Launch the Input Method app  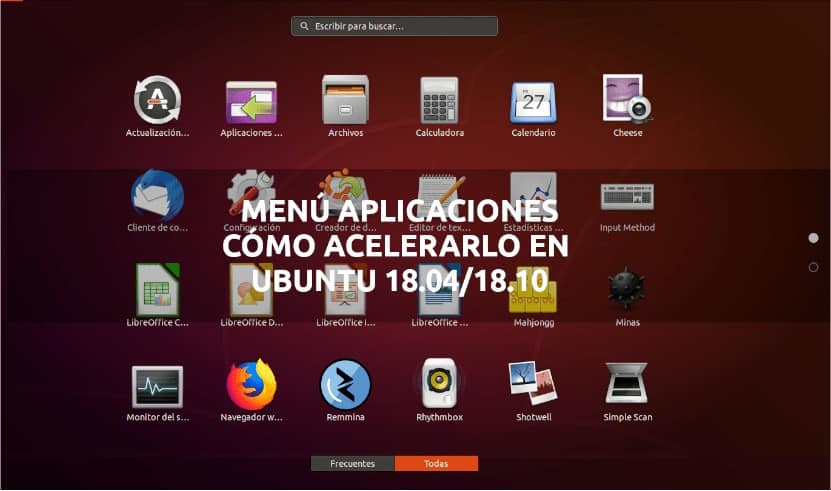[x=627, y=197]
